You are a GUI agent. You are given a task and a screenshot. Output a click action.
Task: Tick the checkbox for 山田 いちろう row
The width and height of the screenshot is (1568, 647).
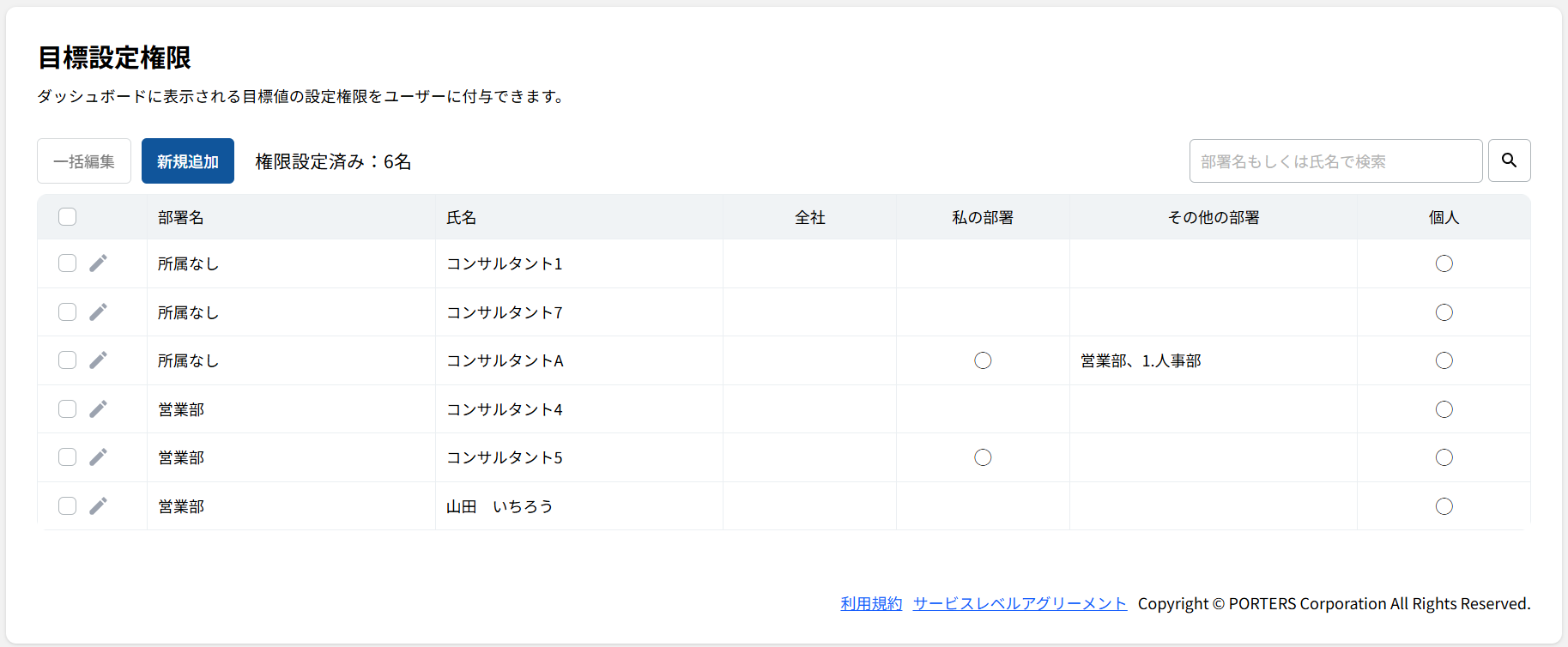click(67, 506)
